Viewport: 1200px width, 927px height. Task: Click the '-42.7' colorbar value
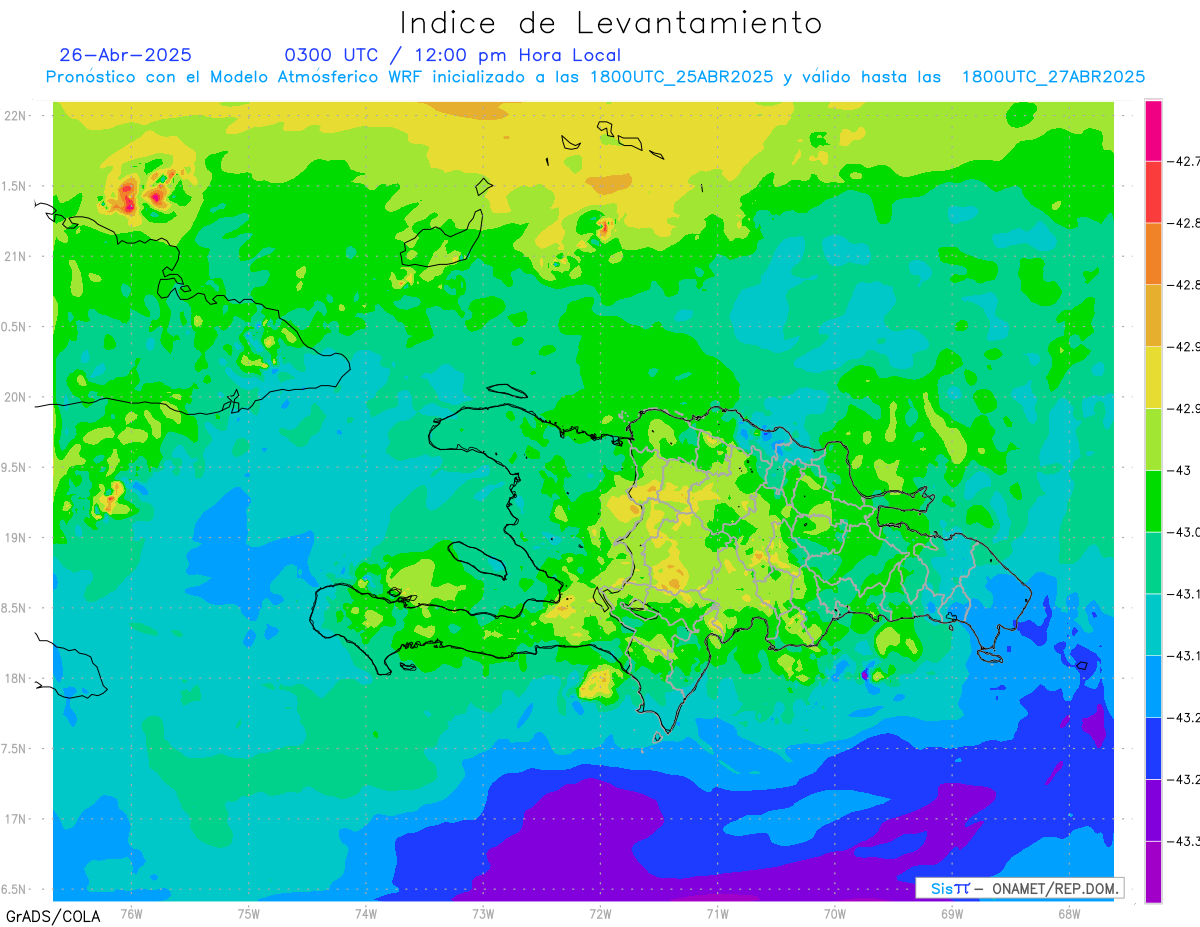coord(1185,161)
